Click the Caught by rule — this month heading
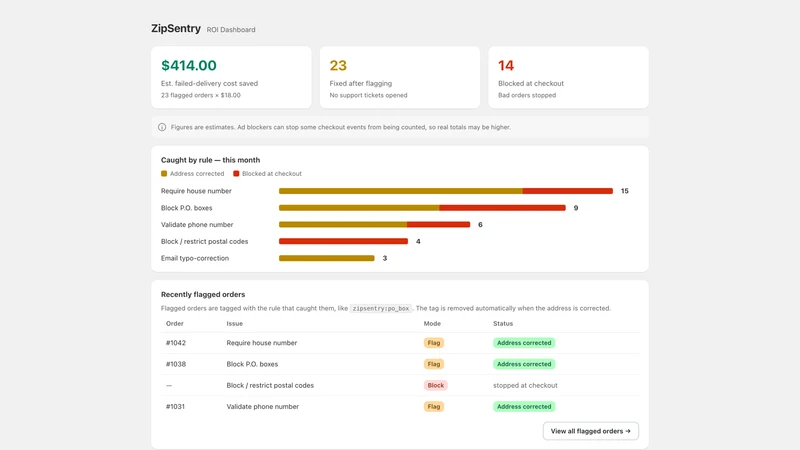This screenshot has width=800, height=450. 210,160
